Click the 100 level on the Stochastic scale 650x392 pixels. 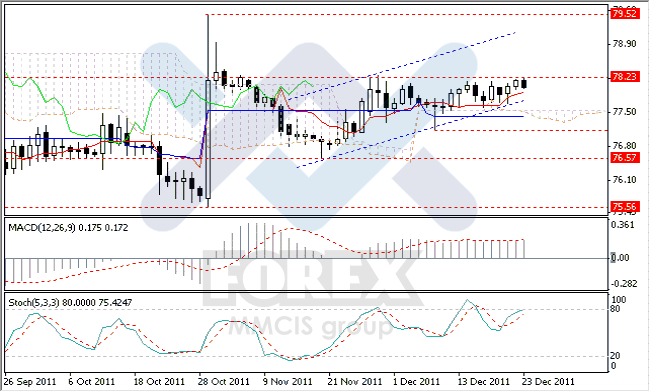(x=619, y=300)
